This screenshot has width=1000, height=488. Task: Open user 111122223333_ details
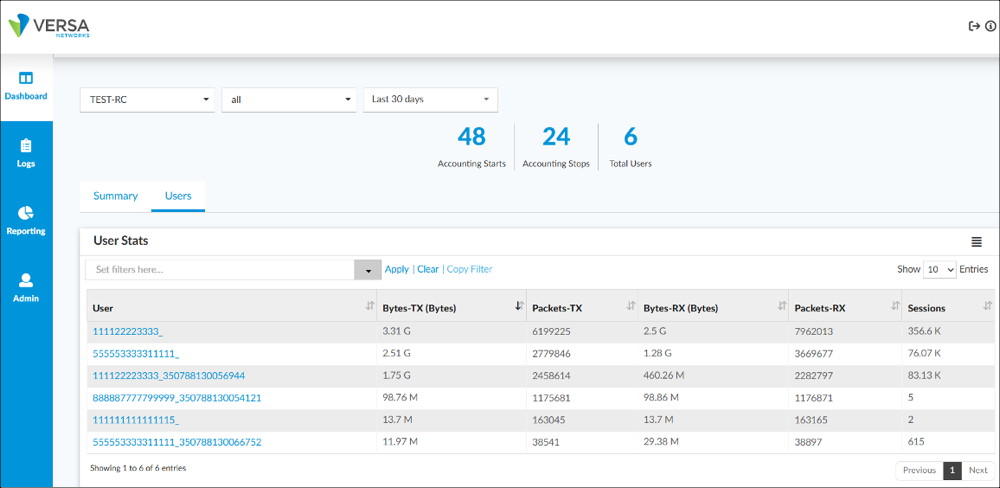click(x=128, y=330)
